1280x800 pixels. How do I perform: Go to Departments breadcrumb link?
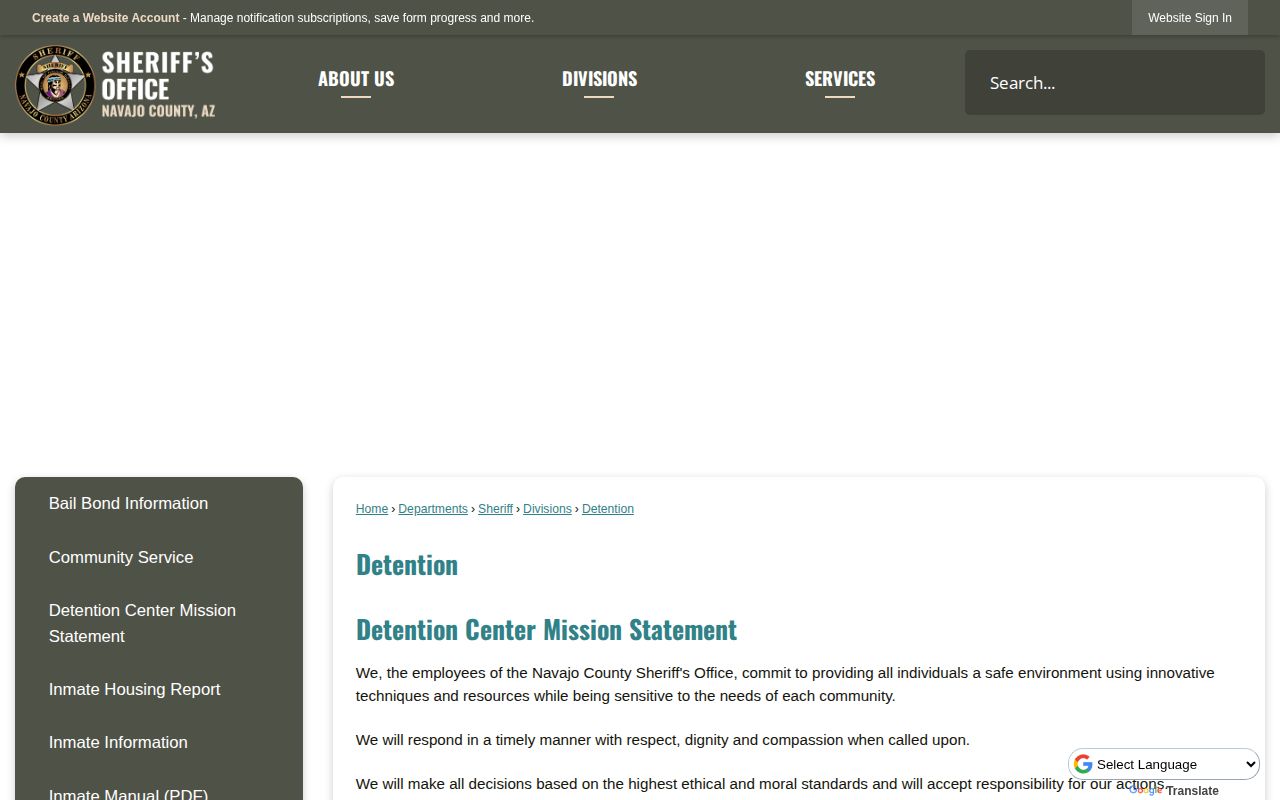(433, 509)
